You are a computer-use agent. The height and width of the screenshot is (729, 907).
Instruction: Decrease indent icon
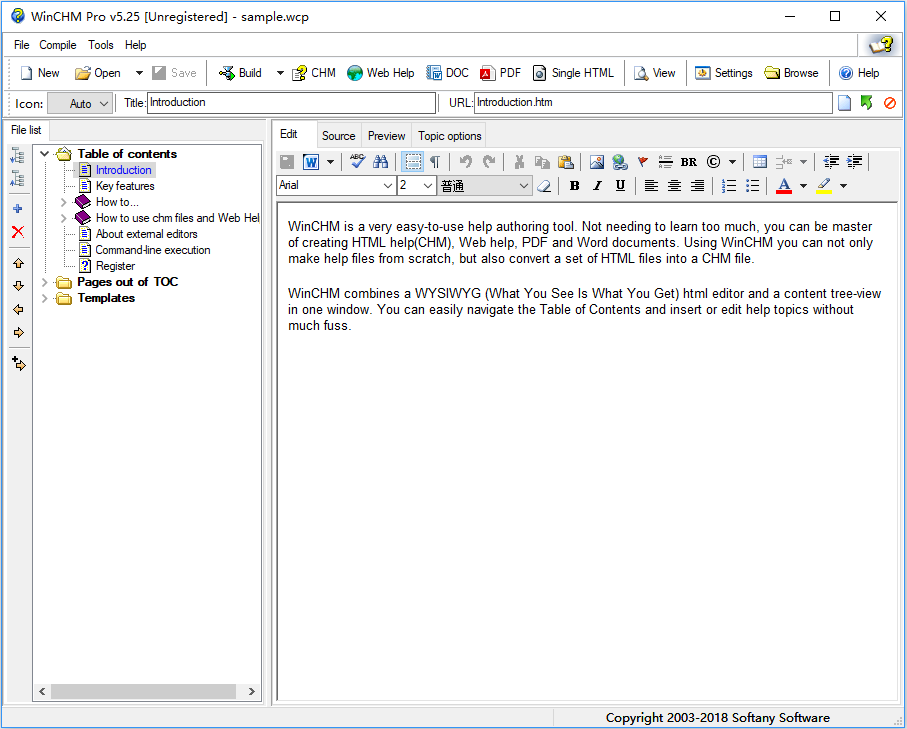coord(831,161)
